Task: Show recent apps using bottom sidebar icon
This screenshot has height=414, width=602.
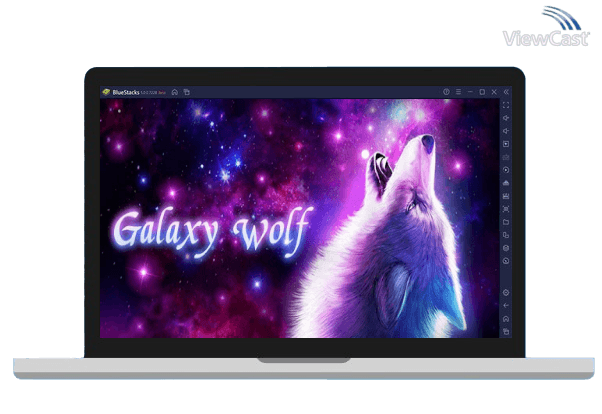Action: coord(506,331)
